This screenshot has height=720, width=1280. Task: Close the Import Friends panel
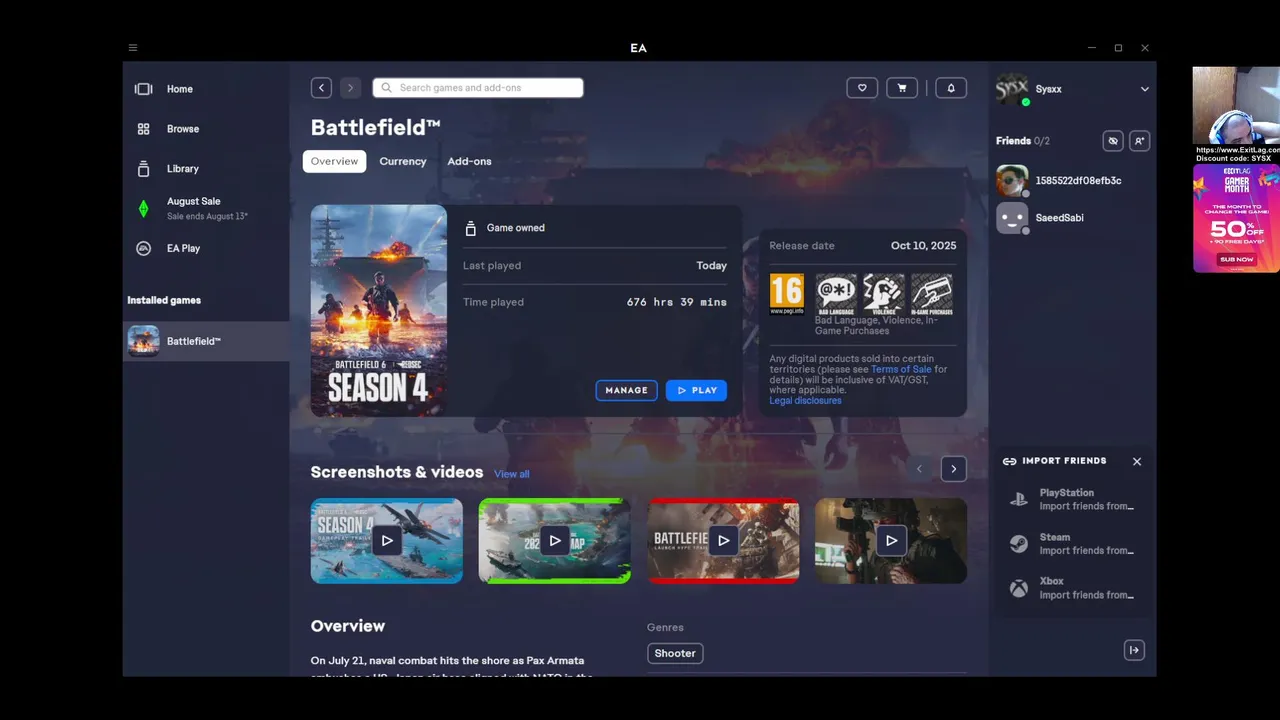(x=1137, y=462)
